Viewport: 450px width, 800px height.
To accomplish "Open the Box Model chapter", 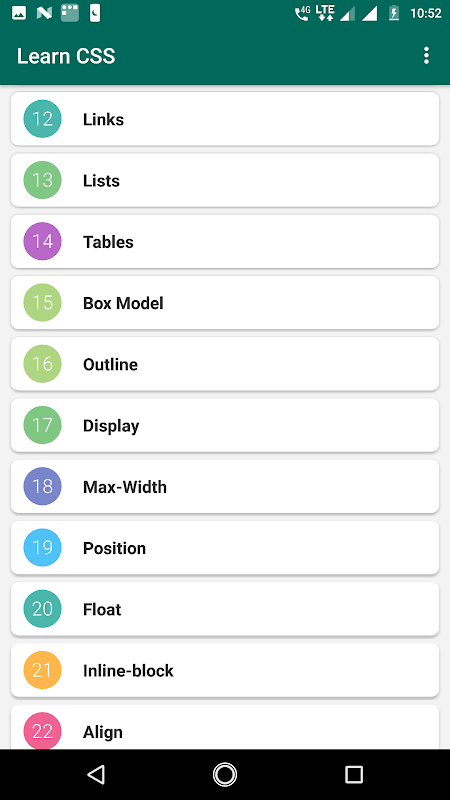I will 225,303.
